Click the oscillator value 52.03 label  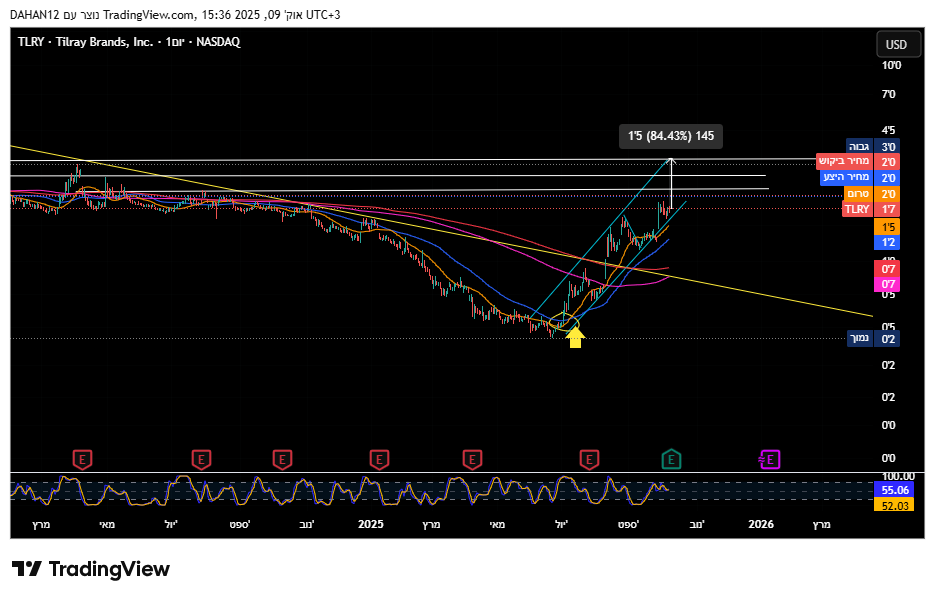(894, 505)
